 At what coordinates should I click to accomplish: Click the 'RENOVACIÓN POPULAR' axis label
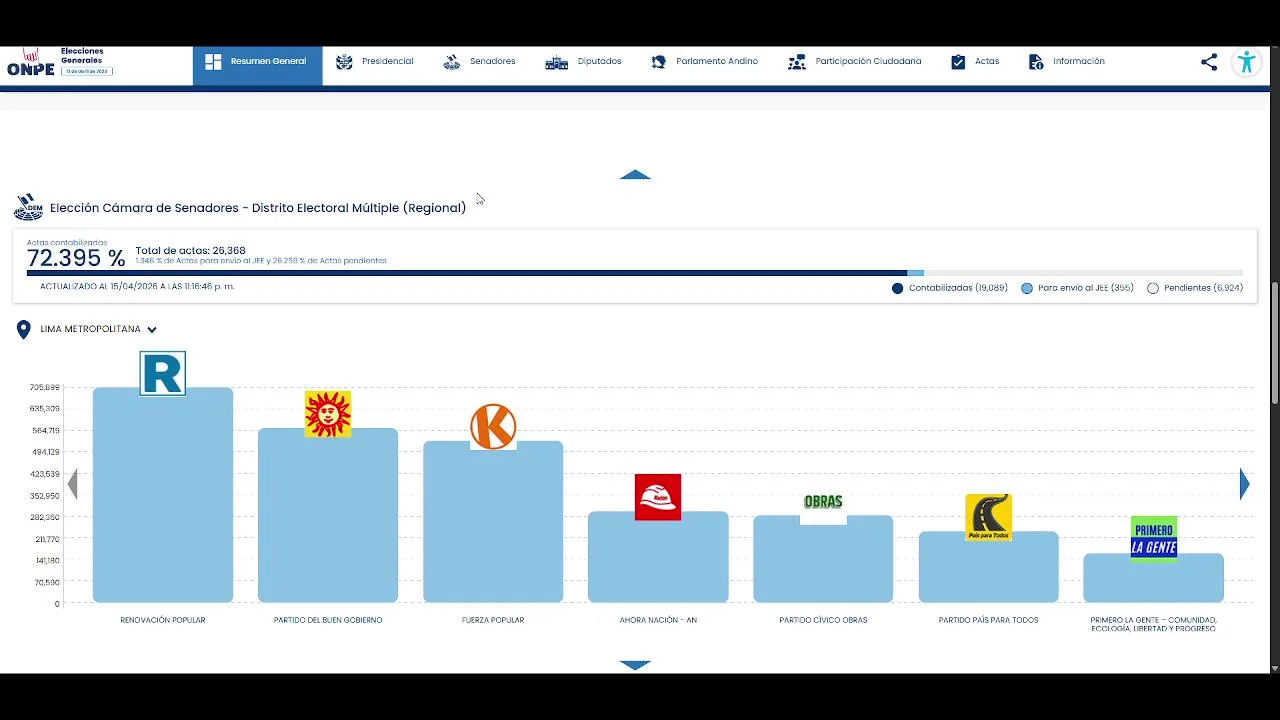[x=163, y=620]
